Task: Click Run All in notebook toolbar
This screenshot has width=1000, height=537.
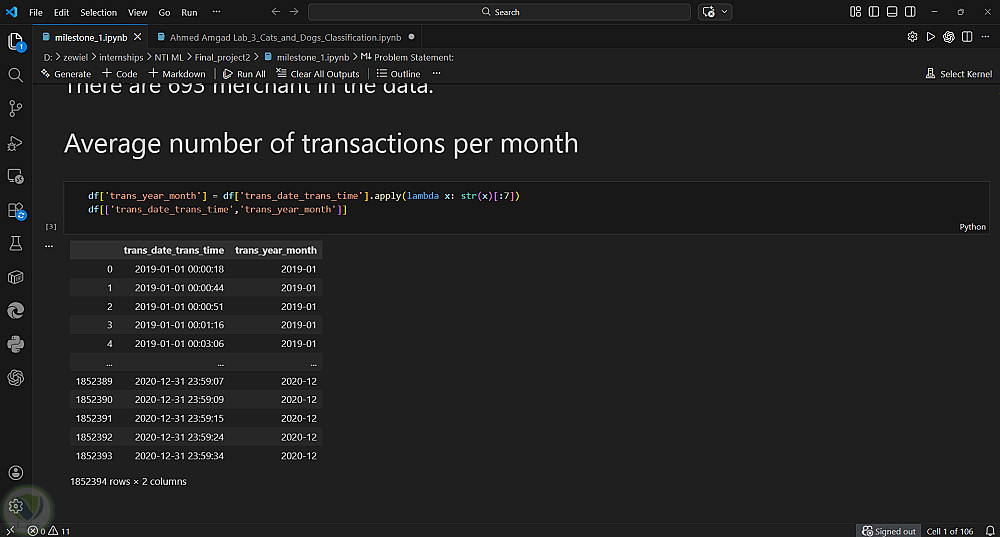Action: coord(244,74)
